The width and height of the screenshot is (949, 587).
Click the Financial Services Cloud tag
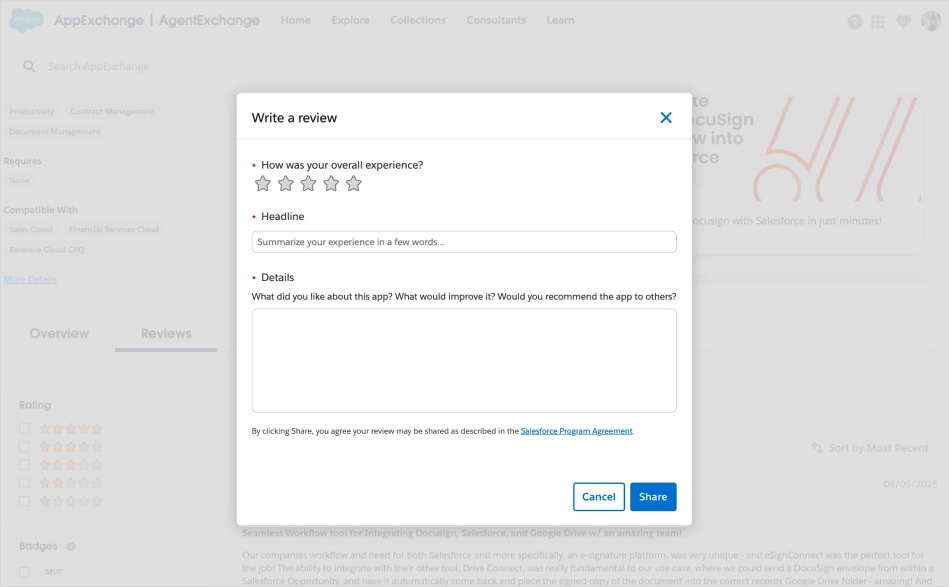click(114, 229)
